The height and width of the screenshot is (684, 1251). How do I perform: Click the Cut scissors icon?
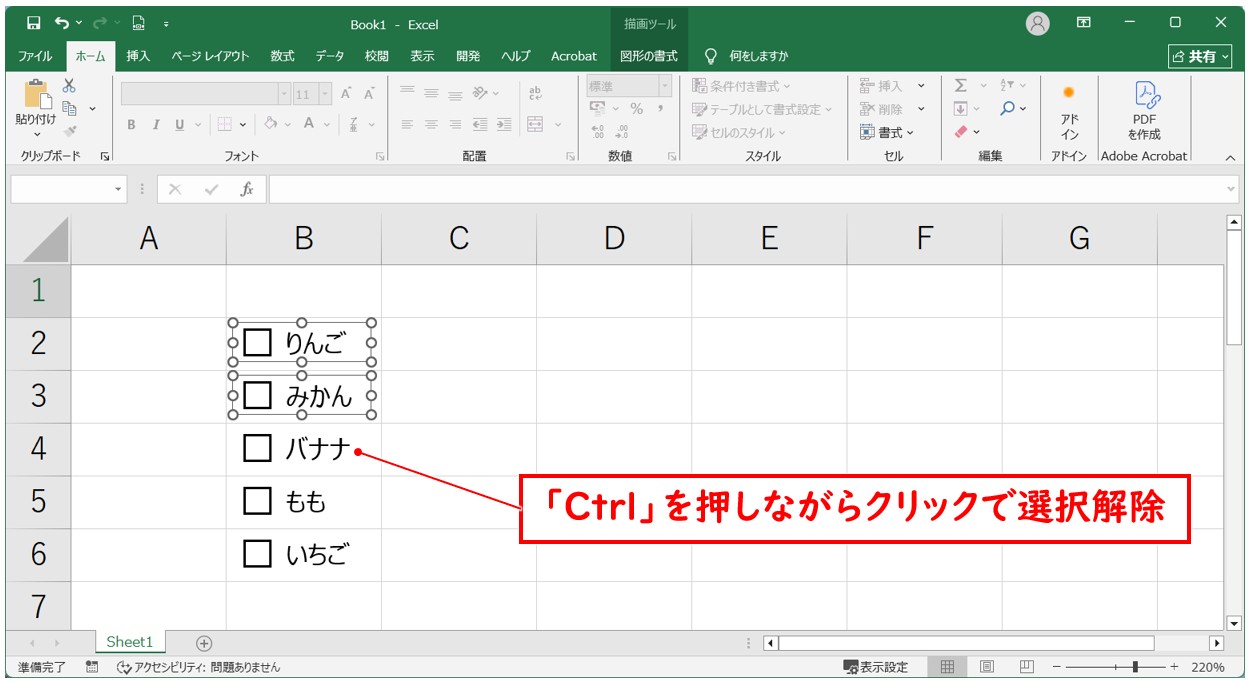coord(69,87)
